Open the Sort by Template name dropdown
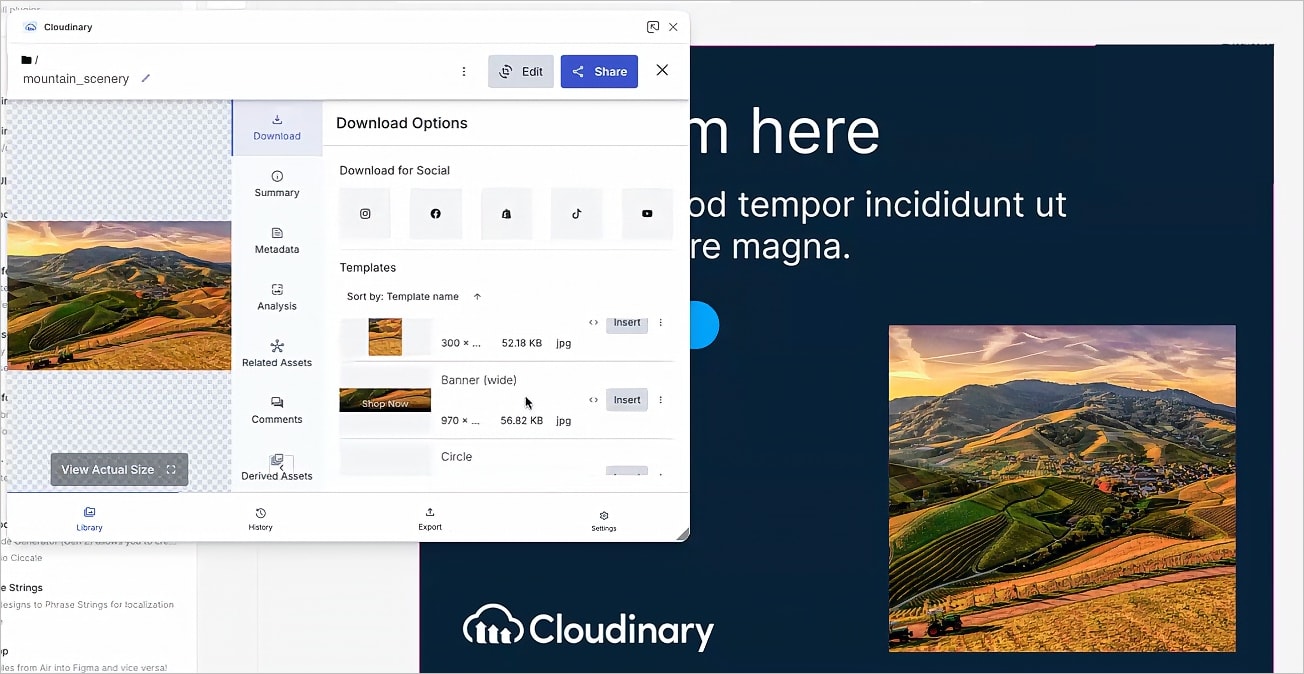Image resolution: width=1304 pixels, height=674 pixels. pos(402,297)
